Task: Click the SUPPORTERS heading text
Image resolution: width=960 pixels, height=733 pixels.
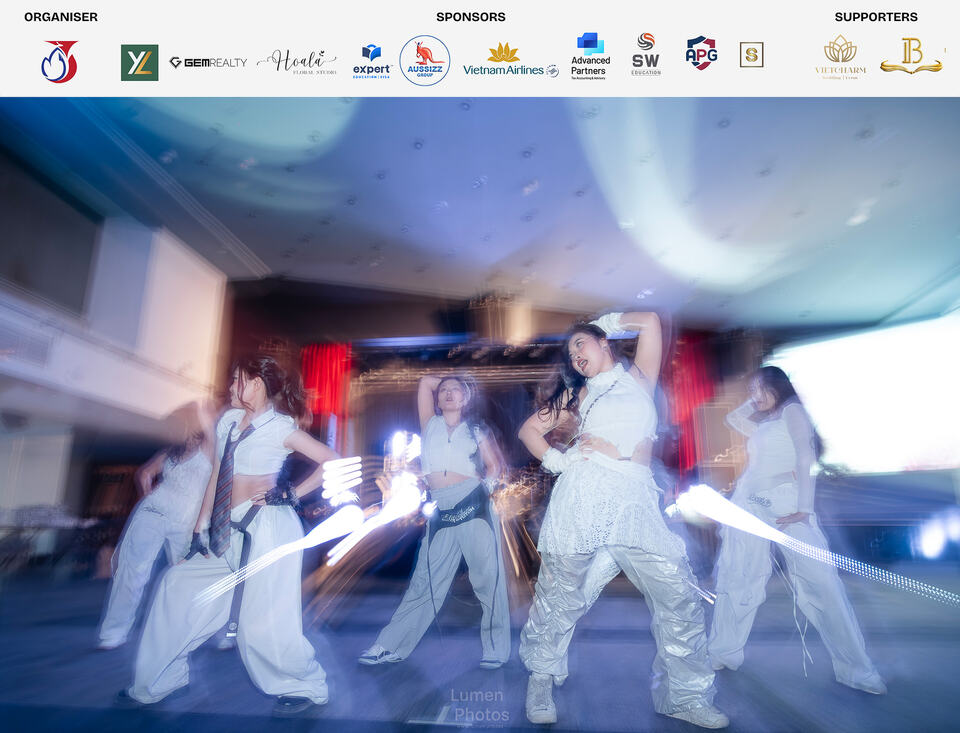Action: click(x=876, y=17)
